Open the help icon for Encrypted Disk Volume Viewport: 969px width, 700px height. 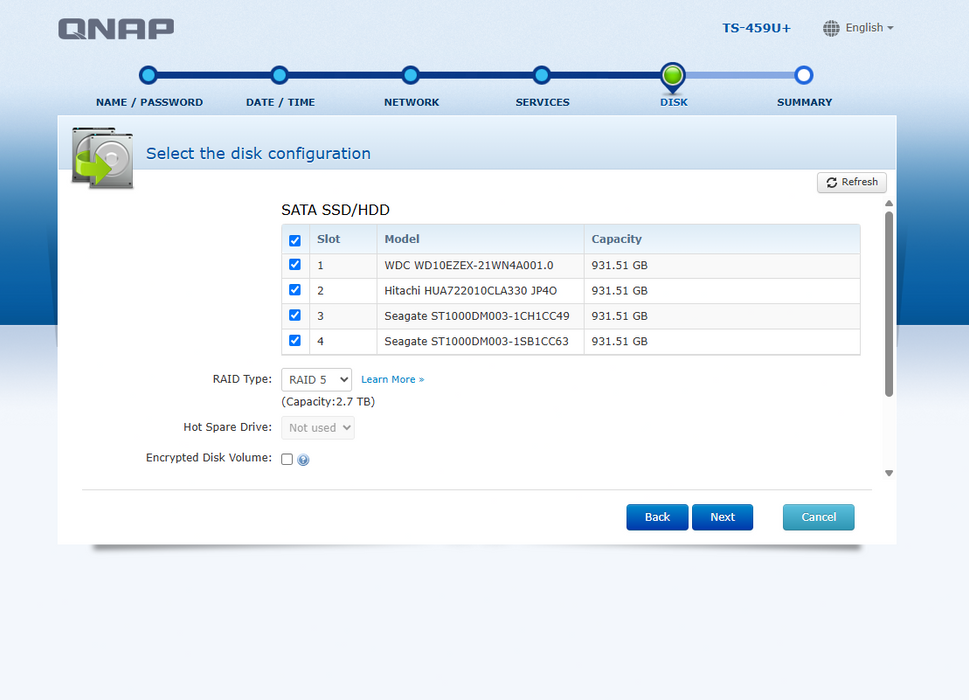click(x=303, y=460)
